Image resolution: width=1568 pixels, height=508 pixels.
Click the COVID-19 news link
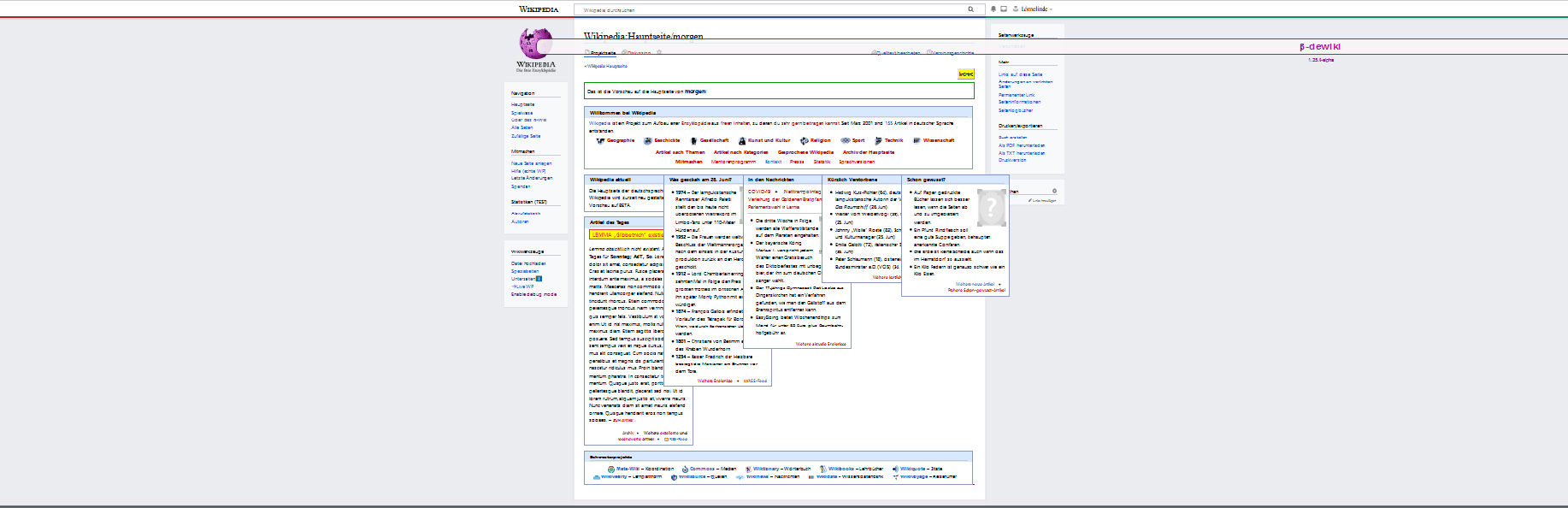coord(759,192)
